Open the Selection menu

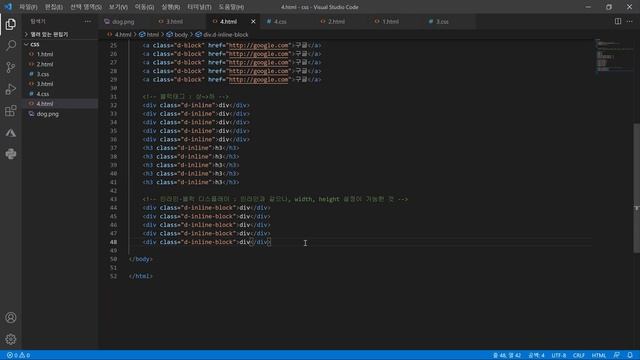(86, 7)
